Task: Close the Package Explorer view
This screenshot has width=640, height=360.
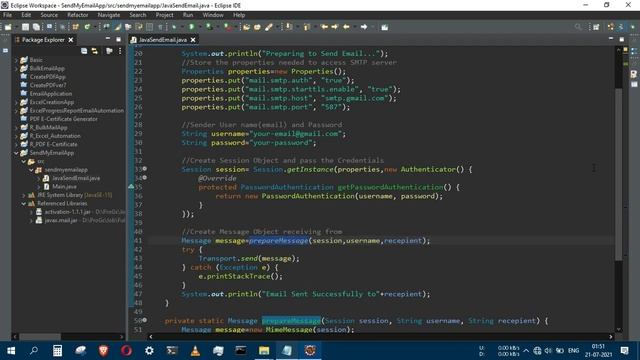Action: coord(71,40)
